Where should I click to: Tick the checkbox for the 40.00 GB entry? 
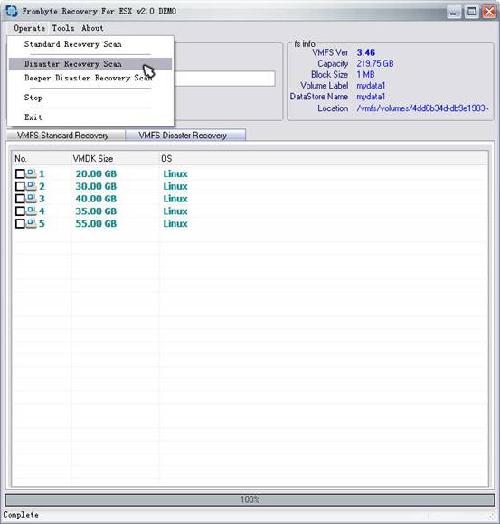point(20,199)
